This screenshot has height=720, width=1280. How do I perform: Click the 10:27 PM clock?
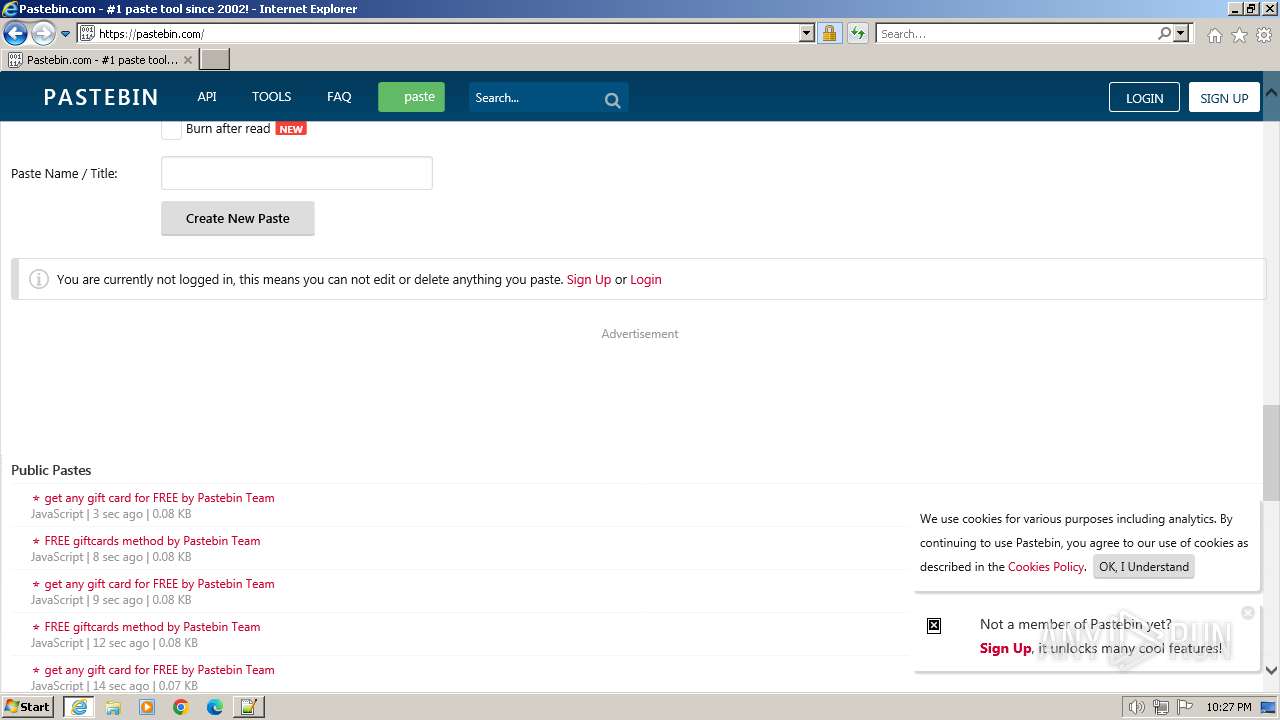tap(1228, 707)
